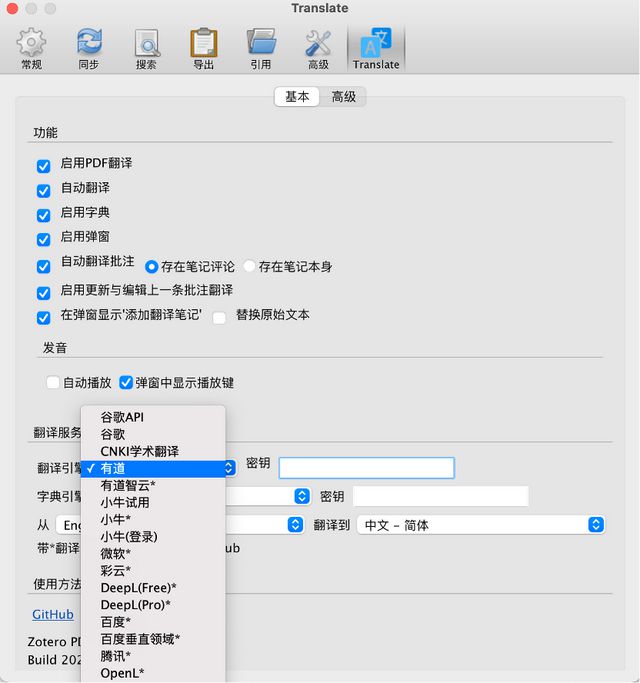Open the 翻译到 target language dropdown
The image size is (640, 683).
click(x=481, y=525)
